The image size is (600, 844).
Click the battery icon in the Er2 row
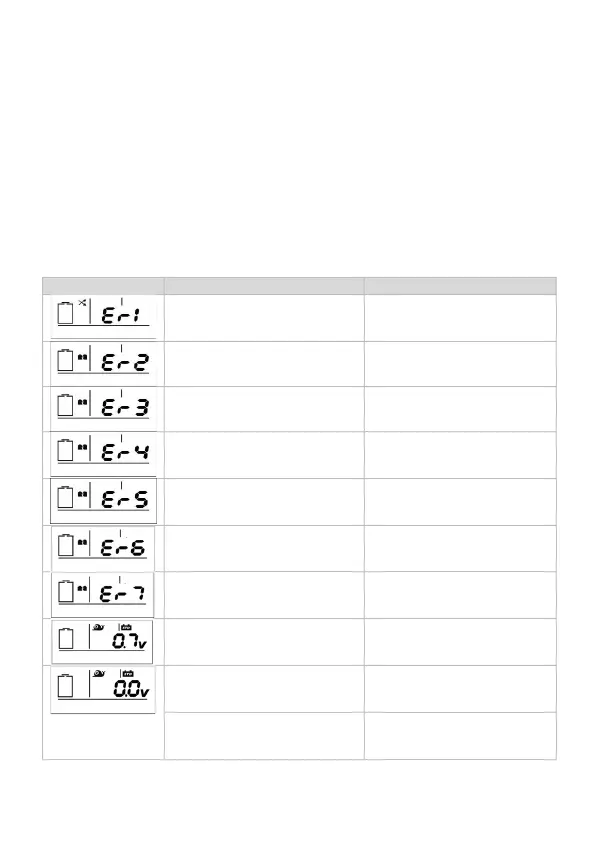click(x=66, y=363)
